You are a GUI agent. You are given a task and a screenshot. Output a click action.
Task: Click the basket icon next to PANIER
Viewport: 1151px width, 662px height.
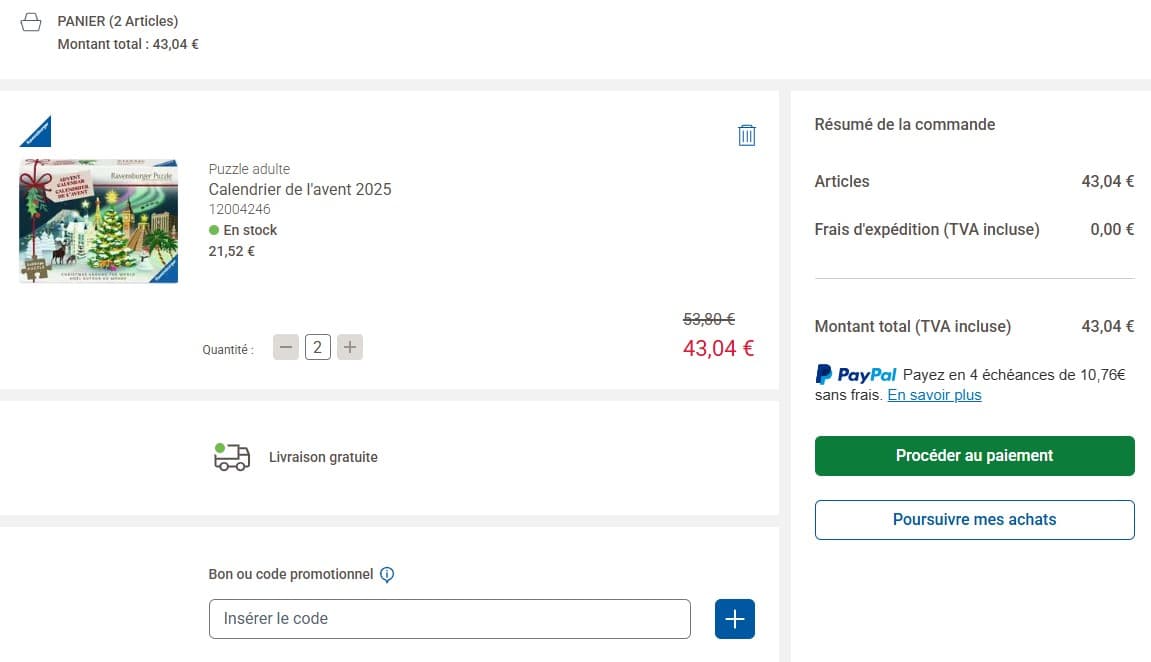point(33,19)
